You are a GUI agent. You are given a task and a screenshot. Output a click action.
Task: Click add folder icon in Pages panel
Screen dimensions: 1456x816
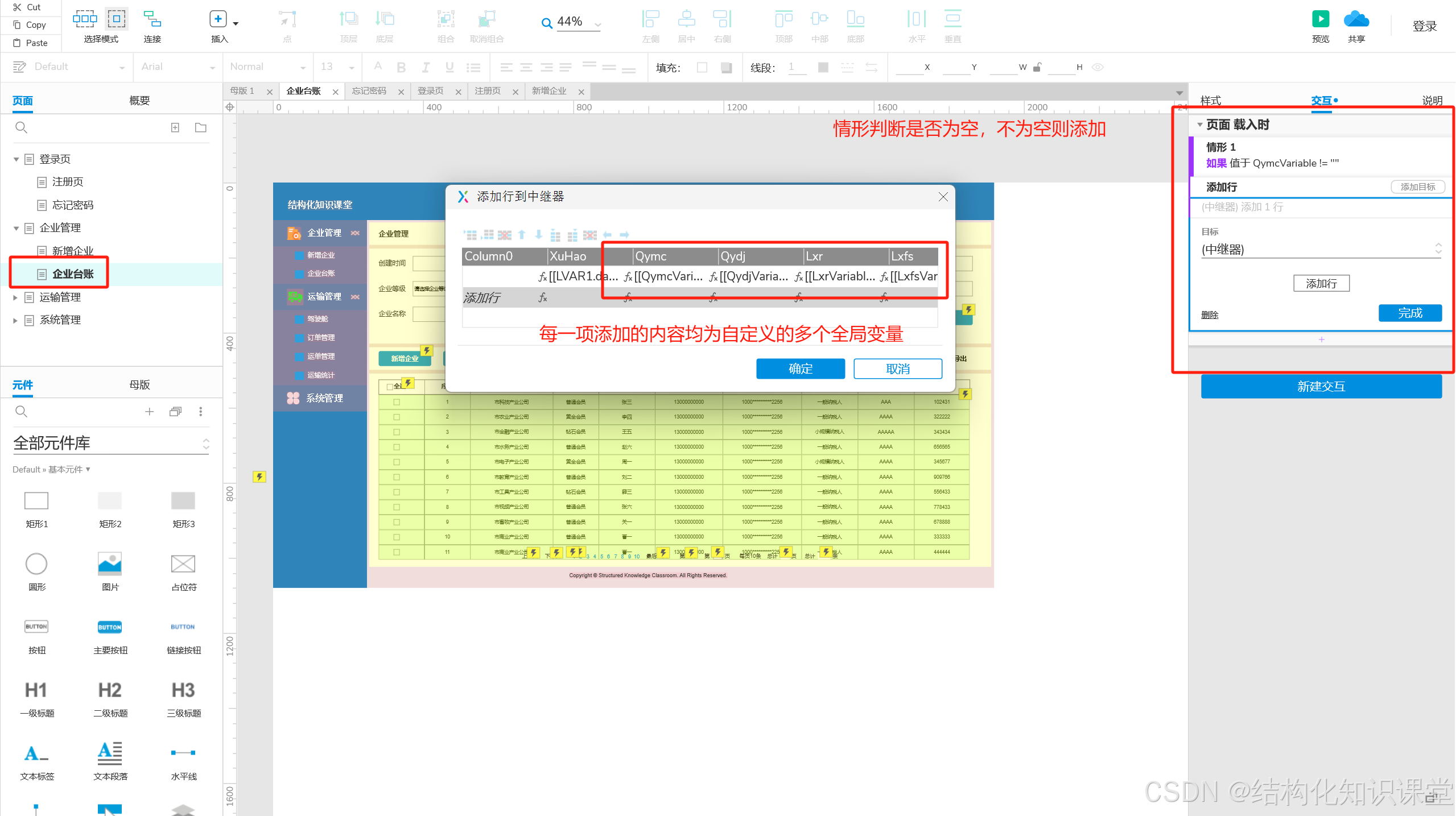click(201, 128)
